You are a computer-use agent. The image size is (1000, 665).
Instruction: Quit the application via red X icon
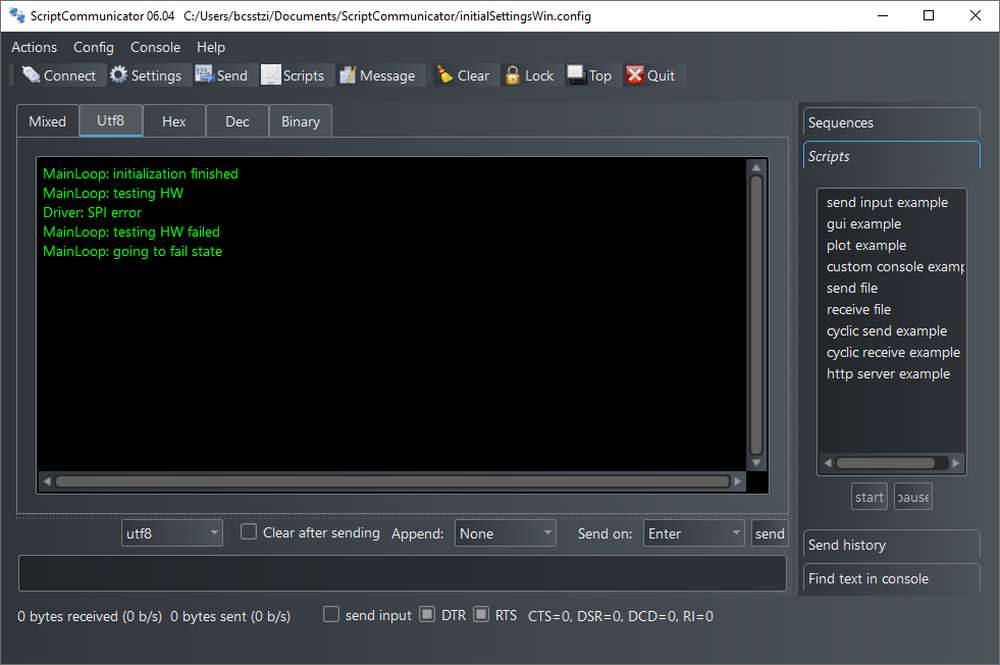click(635, 75)
